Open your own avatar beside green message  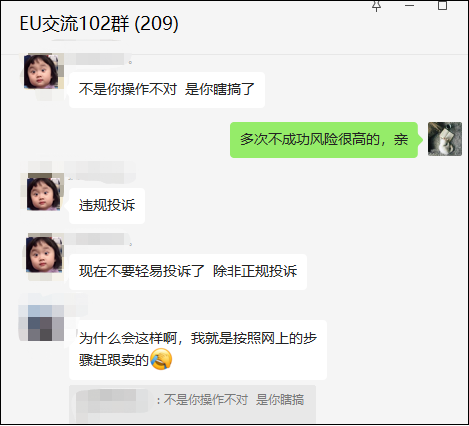pyautogui.click(x=445, y=139)
